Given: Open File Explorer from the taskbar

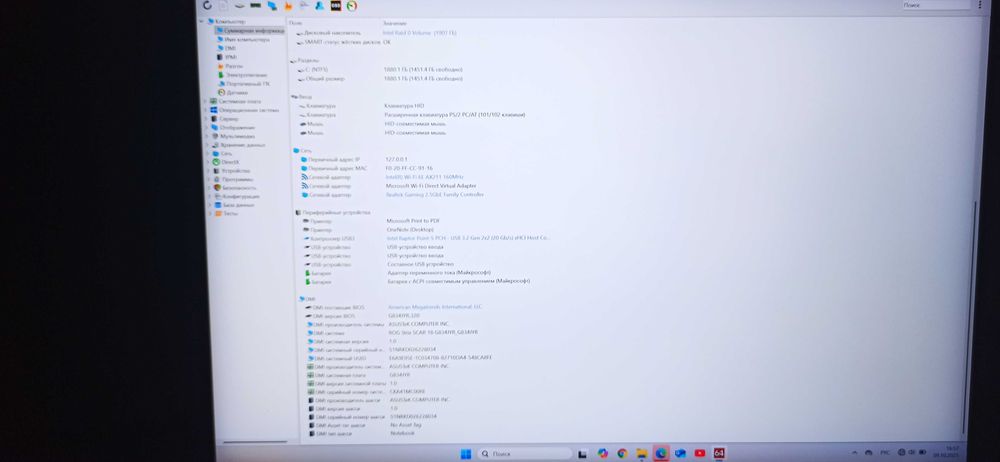Looking at the screenshot, I should [x=642, y=453].
